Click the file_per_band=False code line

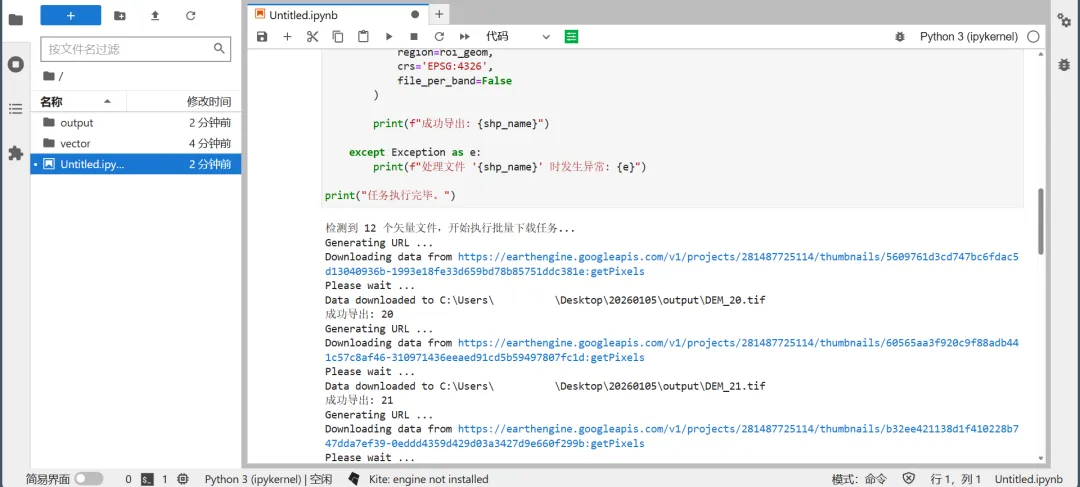click(455, 81)
